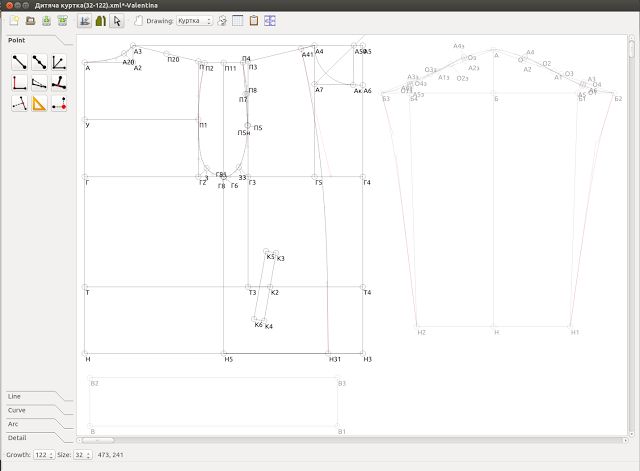Click the New pattern file icon
Screen dimensions: 640x471
[x=14, y=20]
